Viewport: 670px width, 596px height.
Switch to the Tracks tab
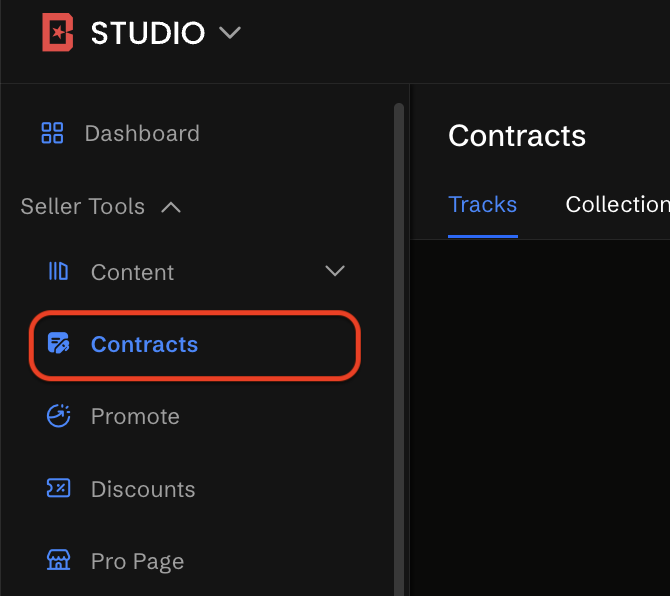[482, 205]
